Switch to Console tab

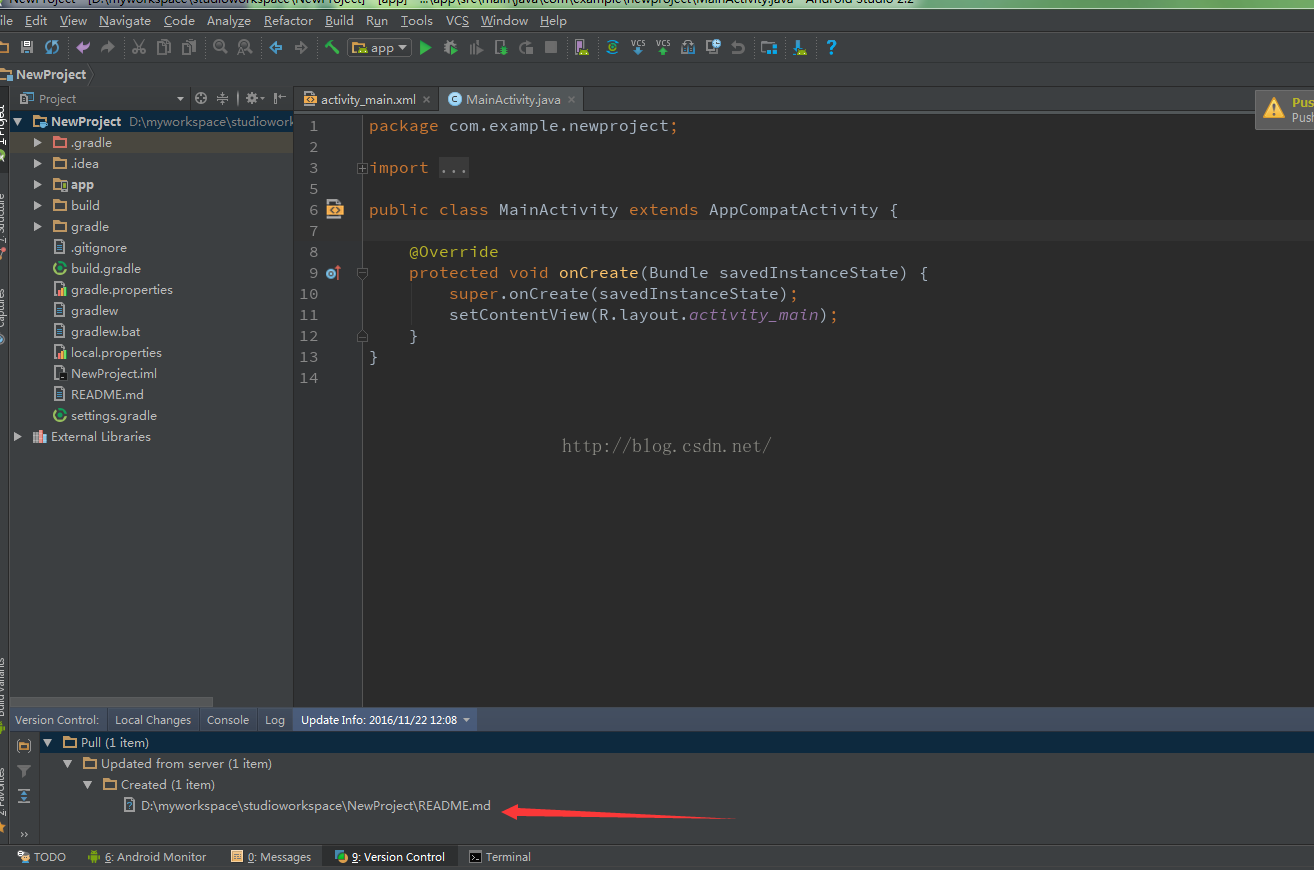click(x=228, y=720)
